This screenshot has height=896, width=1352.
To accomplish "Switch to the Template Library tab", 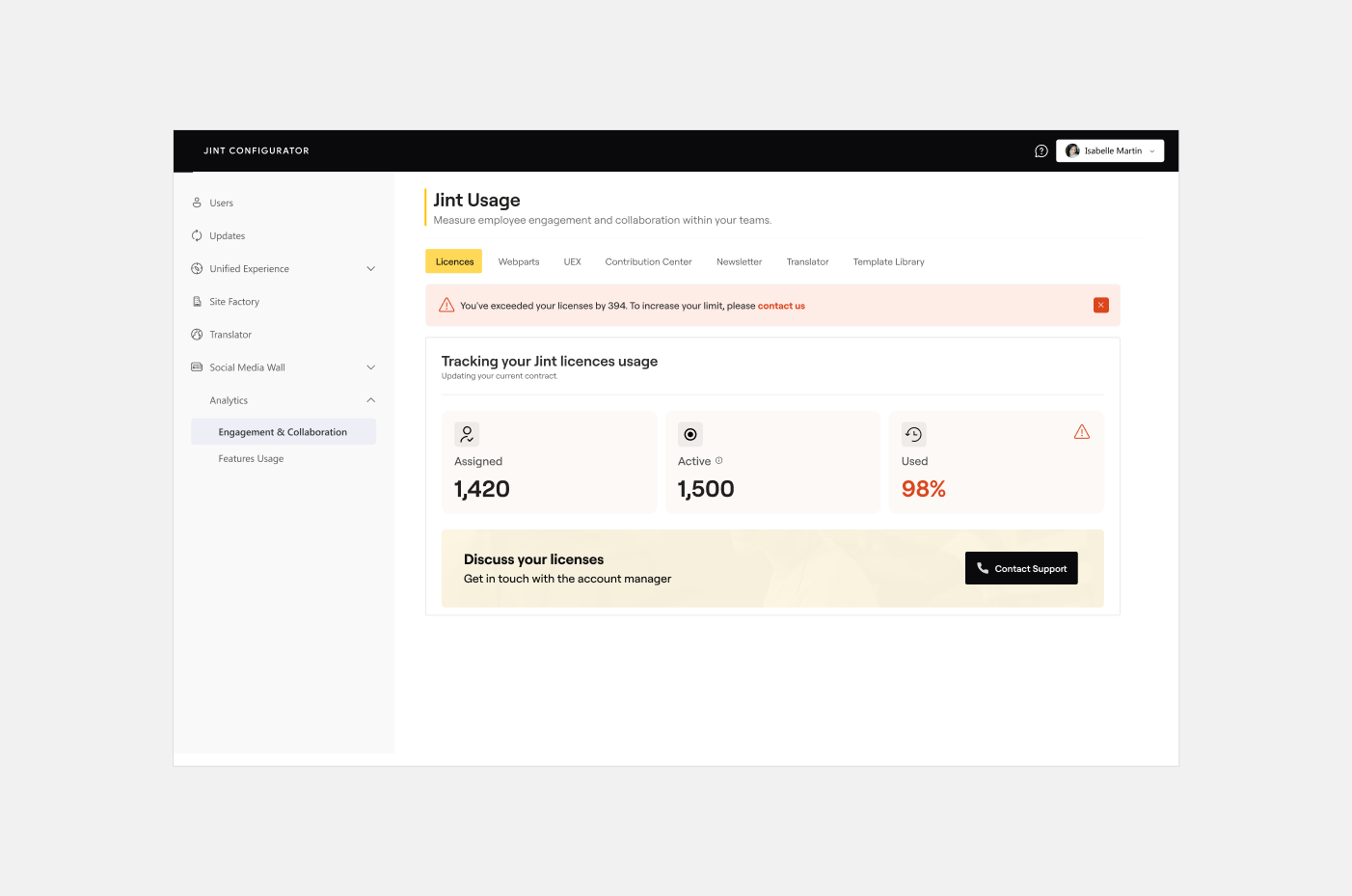I will pos(889,261).
